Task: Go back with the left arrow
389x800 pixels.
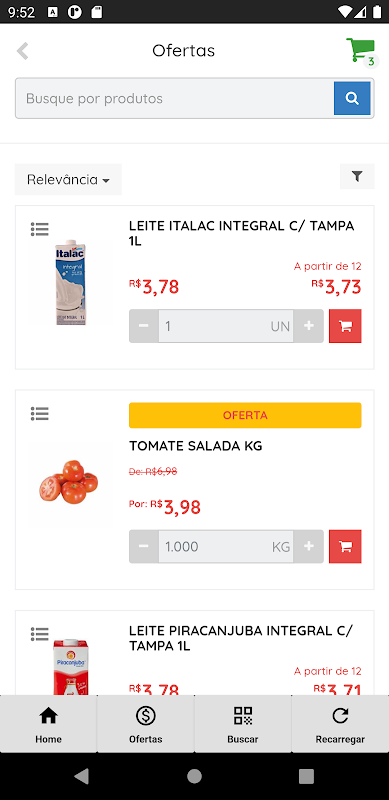Action: [x=22, y=51]
